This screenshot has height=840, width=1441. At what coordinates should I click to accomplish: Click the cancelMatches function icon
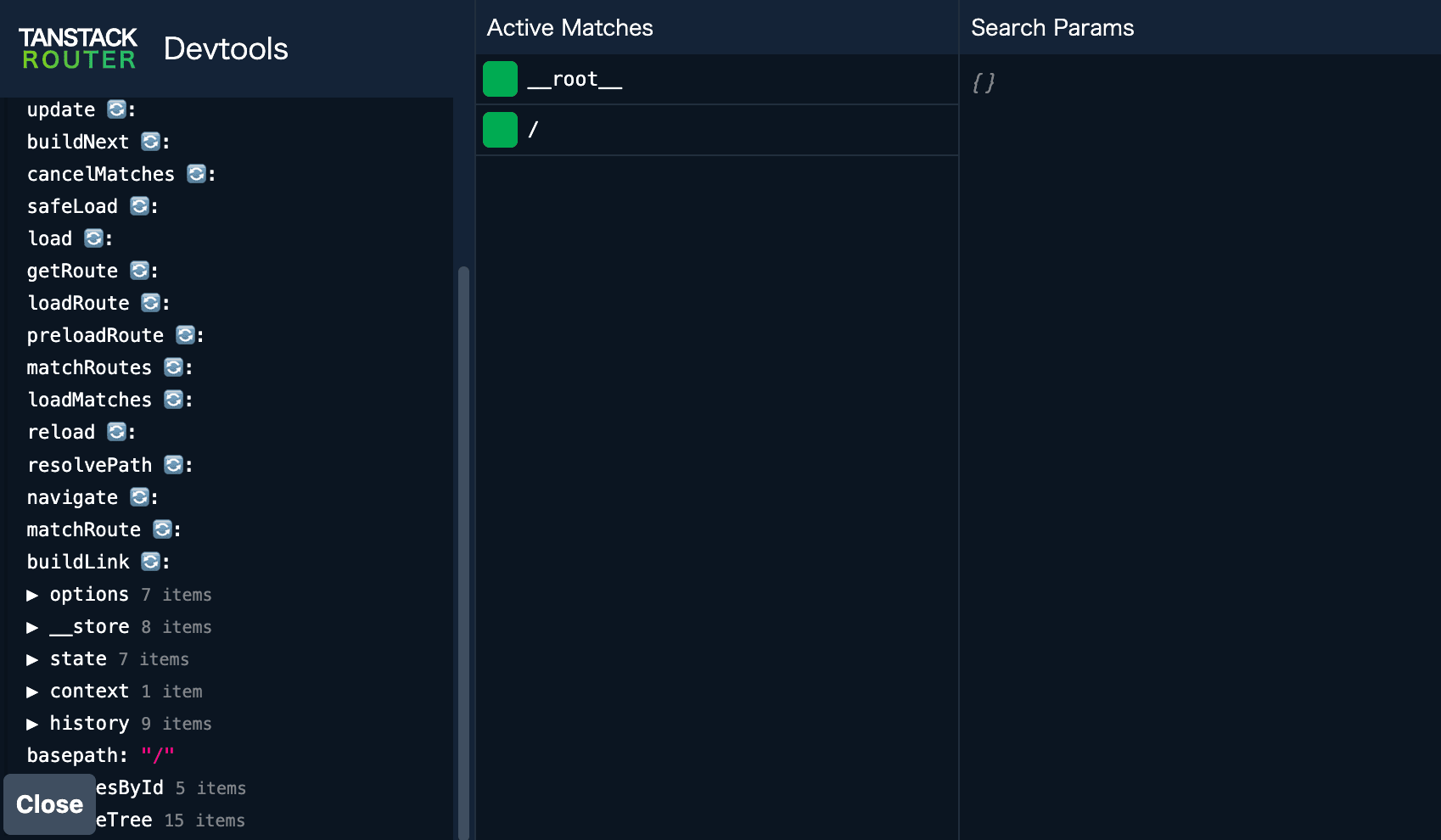pyautogui.click(x=196, y=174)
